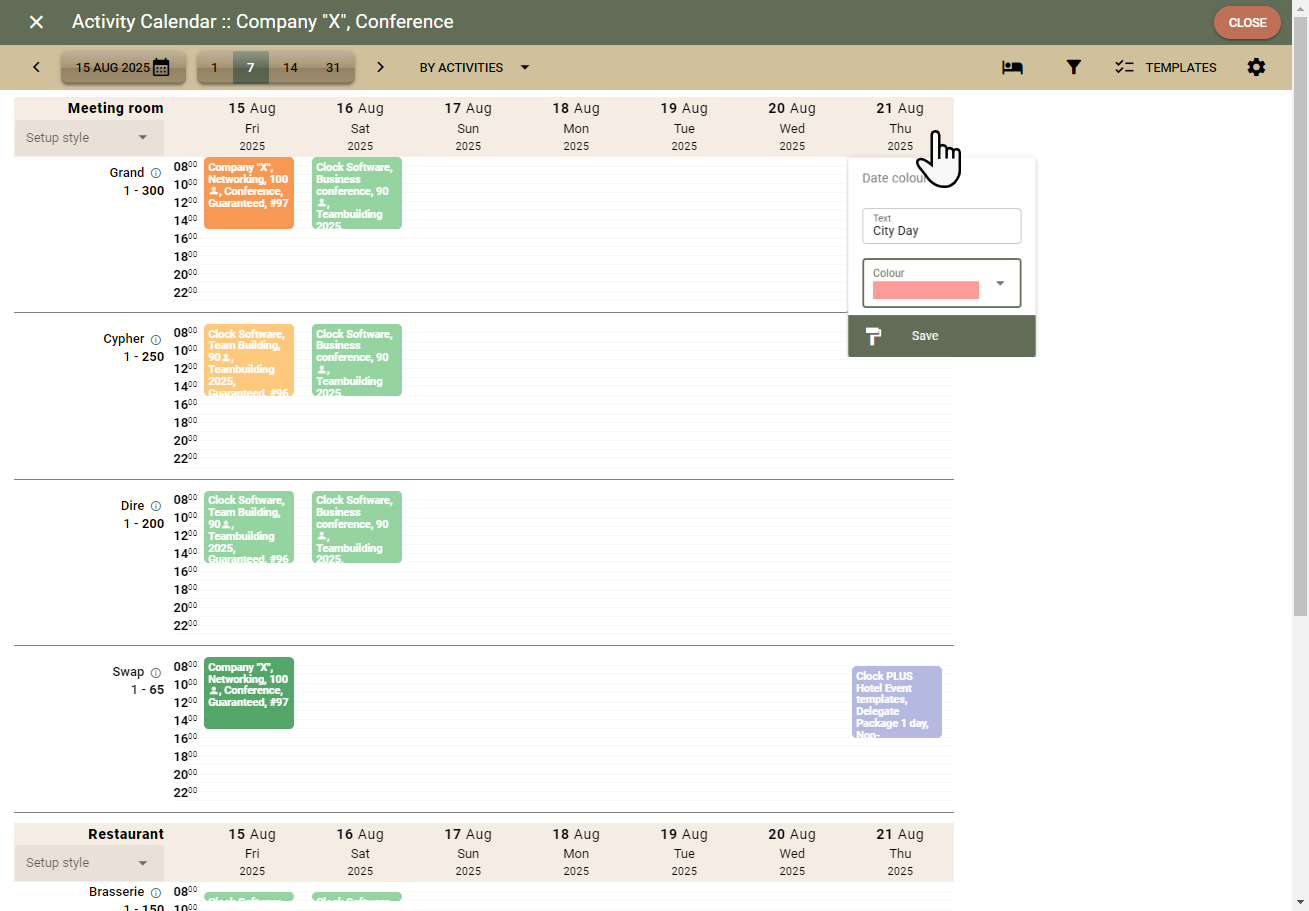Open dark green Company X event in Swap

point(249,693)
